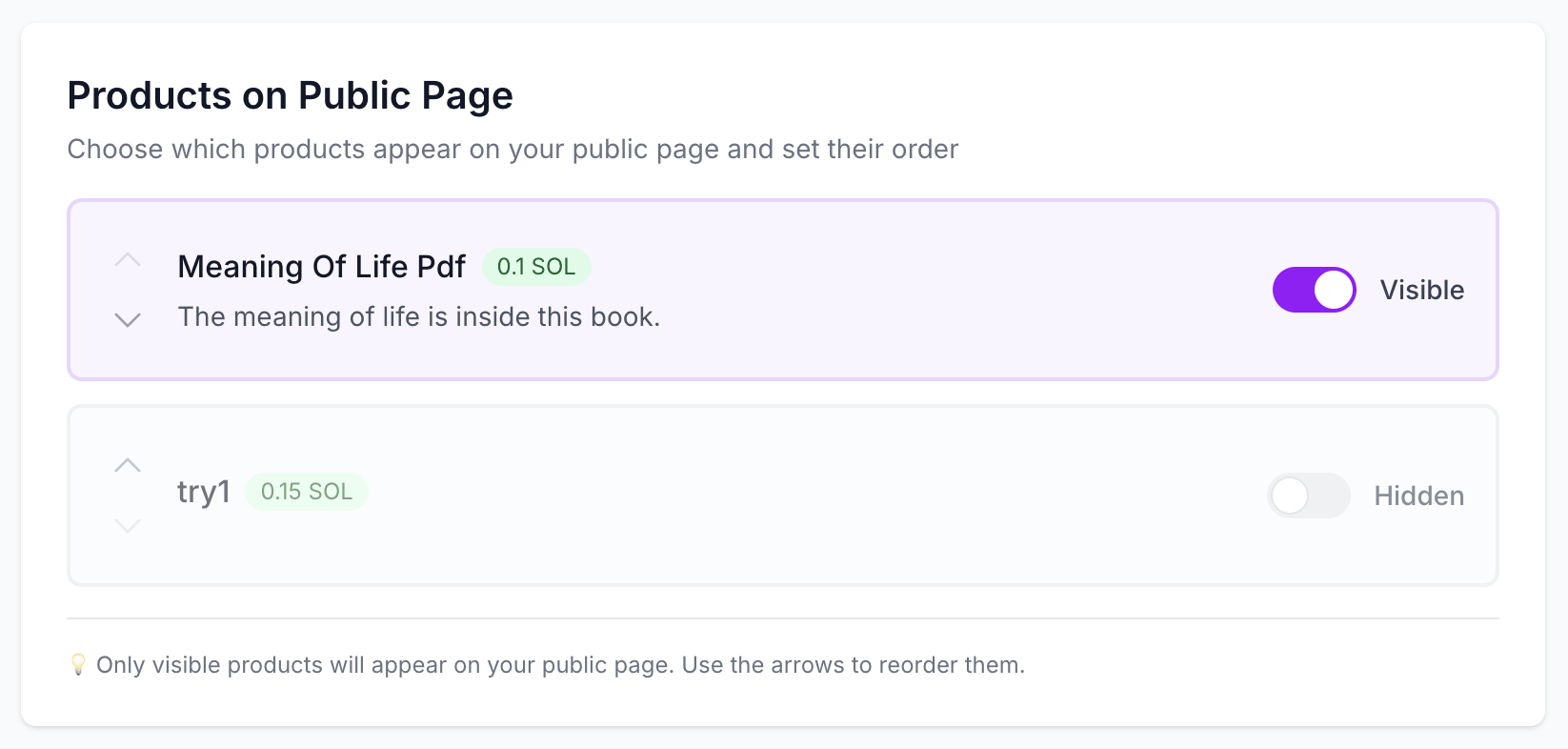1568x749 pixels.
Task: Select the try1 product name
Action: click(204, 492)
